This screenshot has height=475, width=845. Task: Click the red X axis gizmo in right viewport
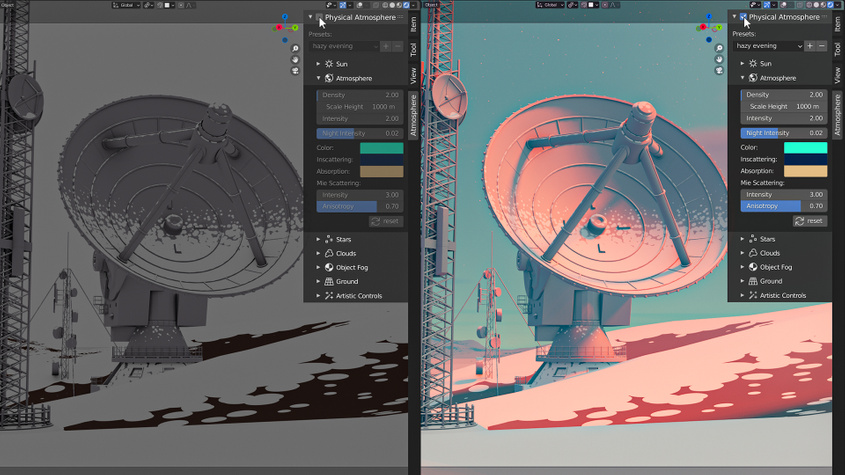pyautogui.click(x=703, y=27)
